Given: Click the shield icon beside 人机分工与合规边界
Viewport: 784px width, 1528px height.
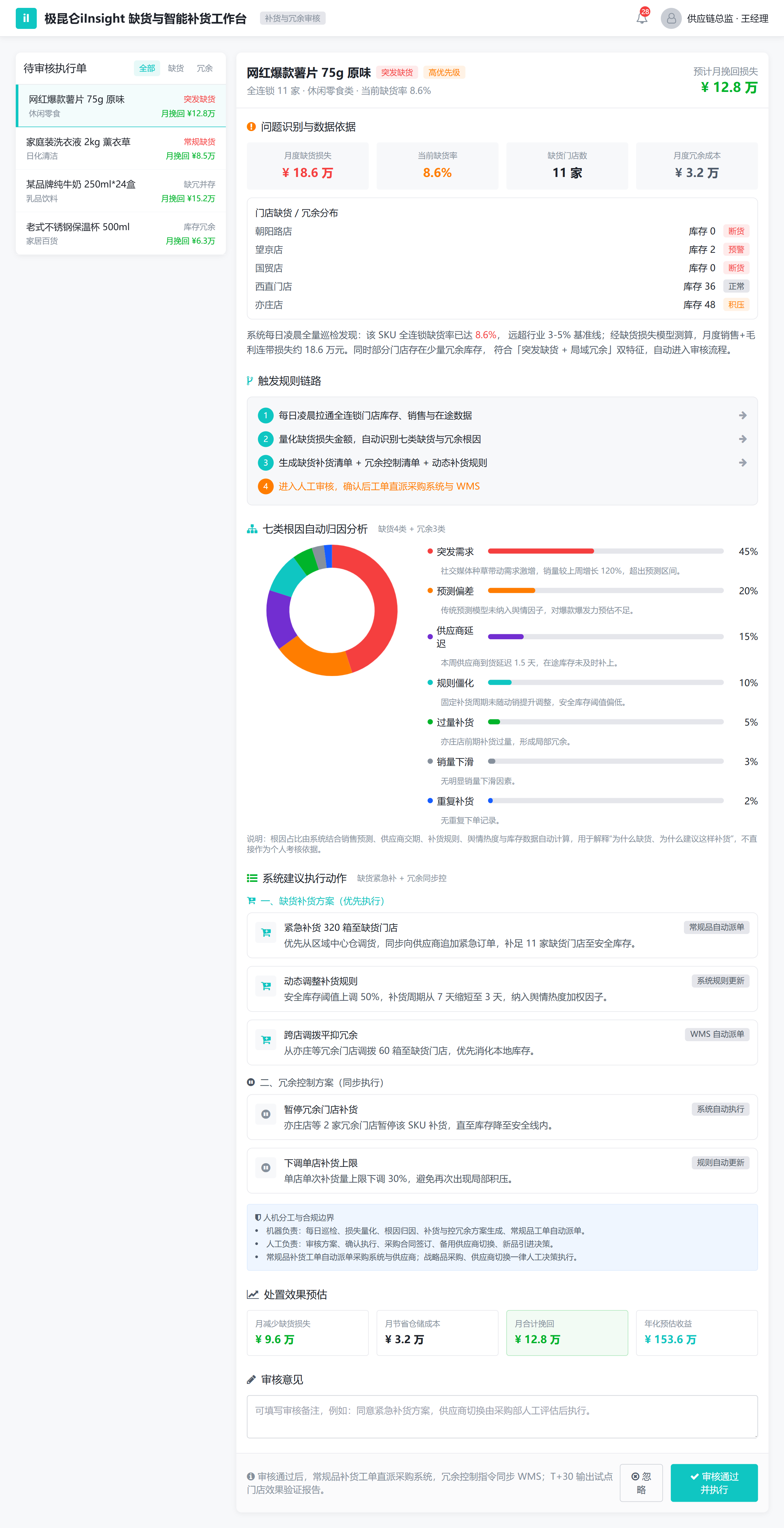Looking at the screenshot, I should (258, 1217).
